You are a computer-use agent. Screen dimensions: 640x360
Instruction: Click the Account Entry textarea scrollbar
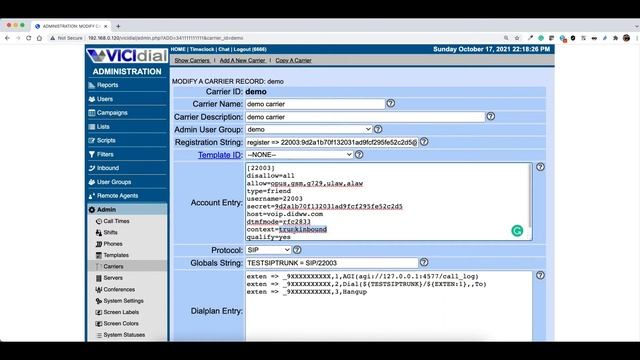pyautogui.click(x=530, y=196)
